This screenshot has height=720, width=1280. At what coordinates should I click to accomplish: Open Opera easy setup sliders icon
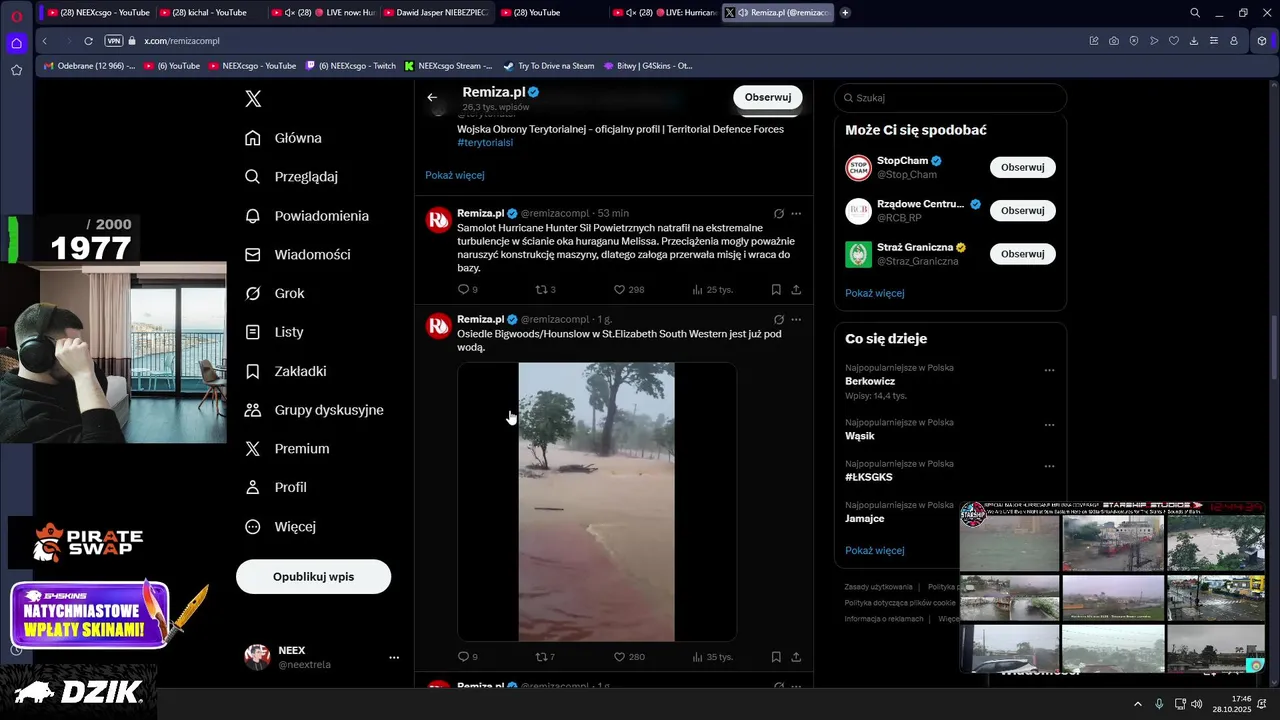pos(1214,41)
